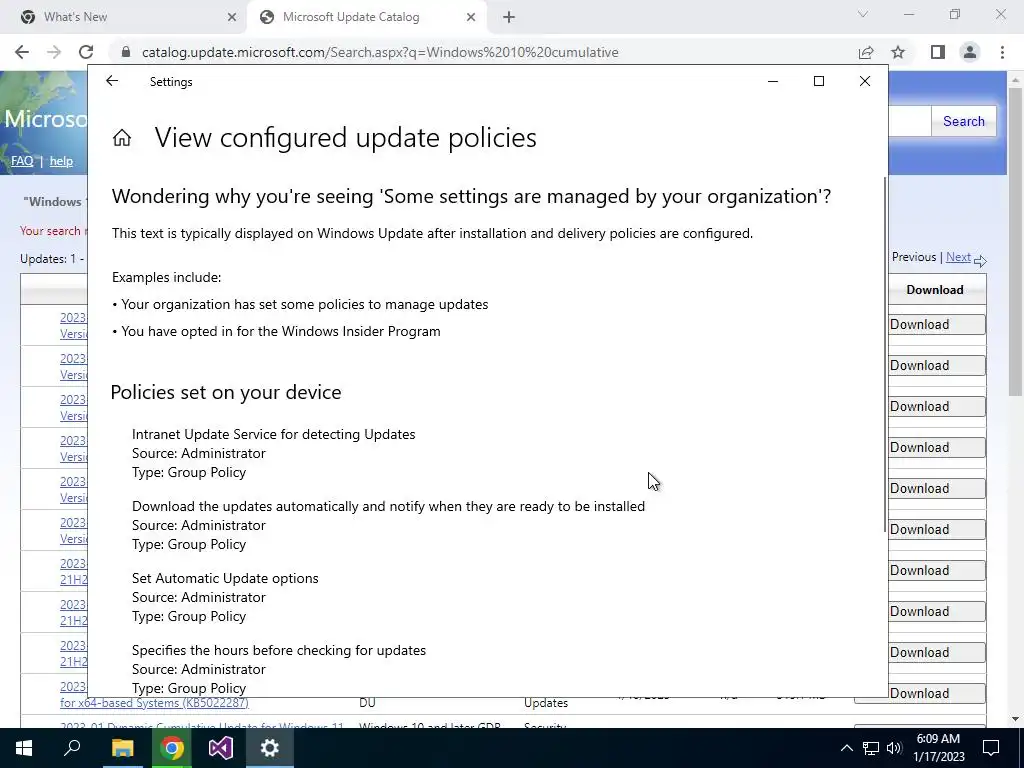Image resolution: width=1024 pixels, height=768 pixels.
Task: Click the Download column header
Action: coord(935,290)
